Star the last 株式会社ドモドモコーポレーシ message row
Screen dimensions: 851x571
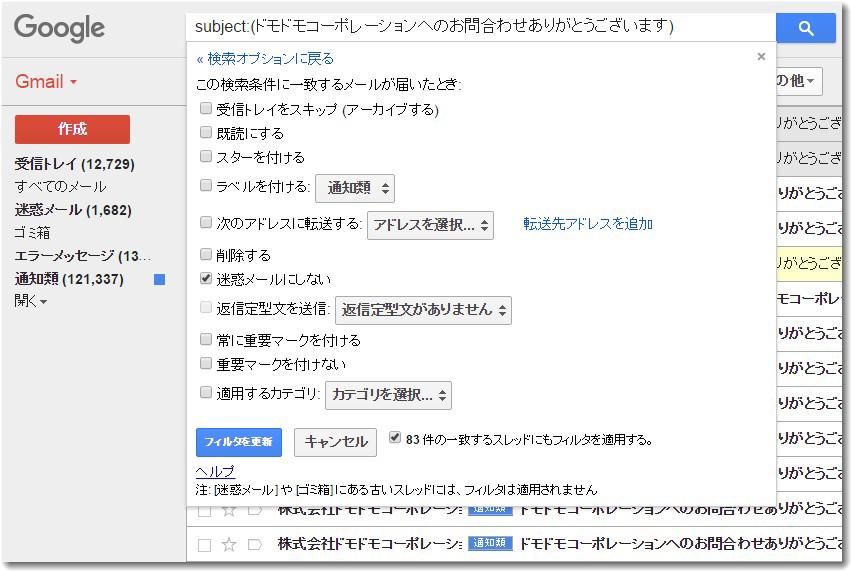pos(229,544)
